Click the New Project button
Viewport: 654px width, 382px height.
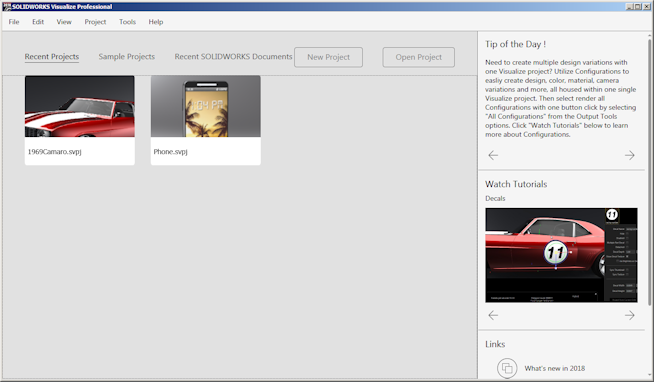(328, 57)
